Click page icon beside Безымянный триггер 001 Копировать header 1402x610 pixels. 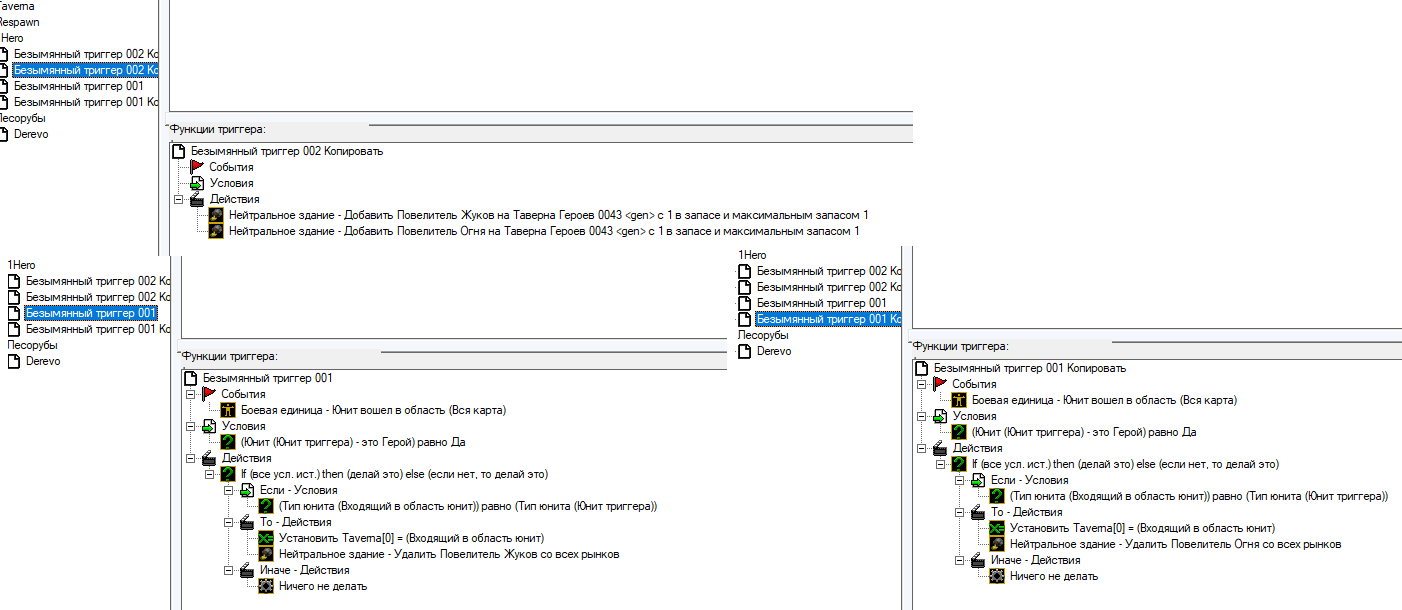(922, 368)
